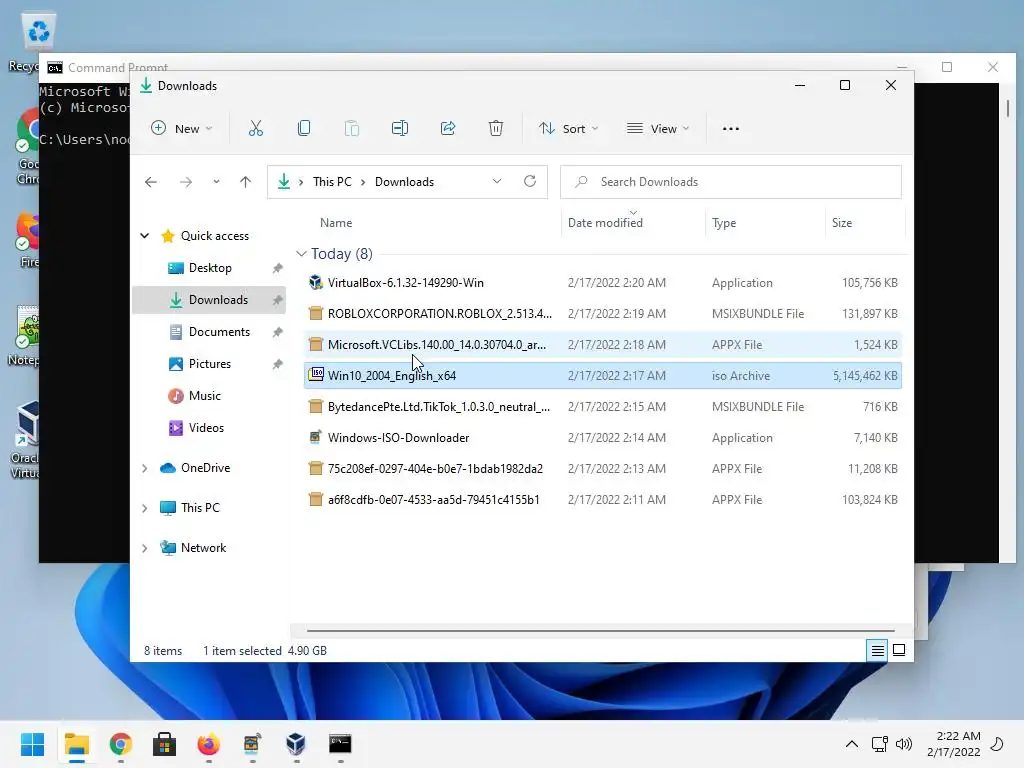Open Windows Start menu in taskbar

click(x=33, y=744)
